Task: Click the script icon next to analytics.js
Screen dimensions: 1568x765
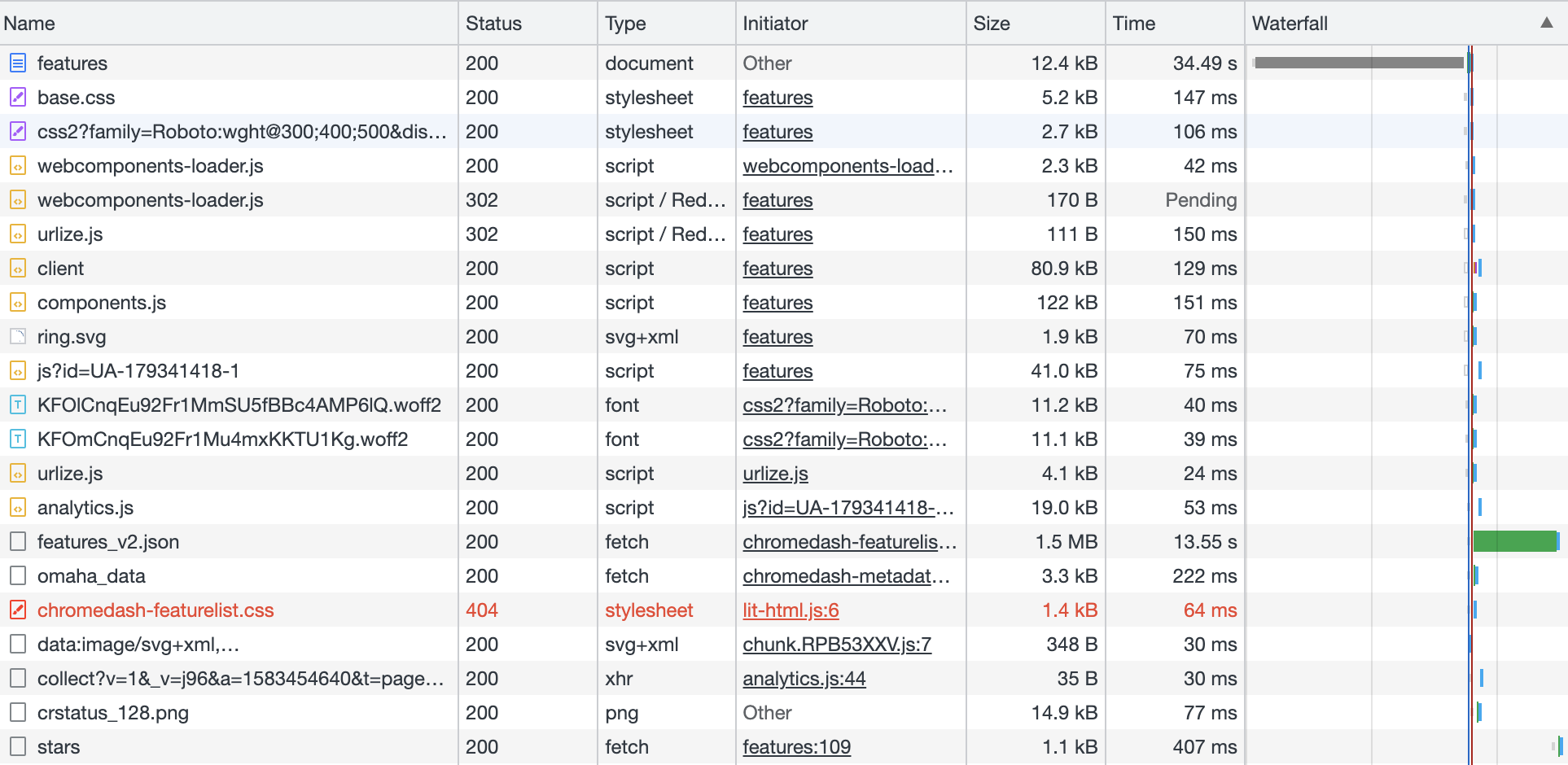Action: pyautogui.click(x=17, y=507)
